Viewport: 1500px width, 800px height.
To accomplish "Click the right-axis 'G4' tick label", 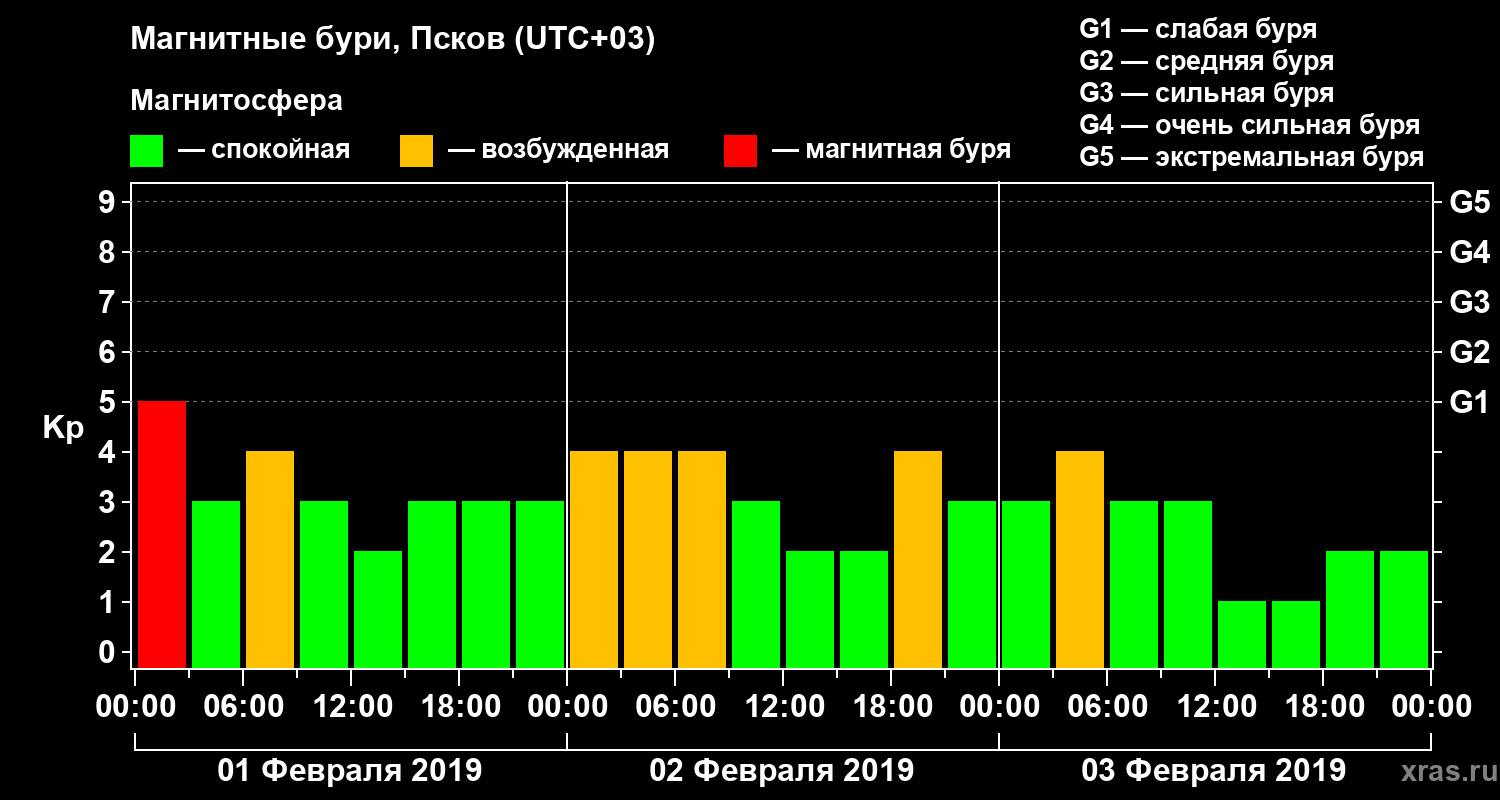I will (1469, 253).
